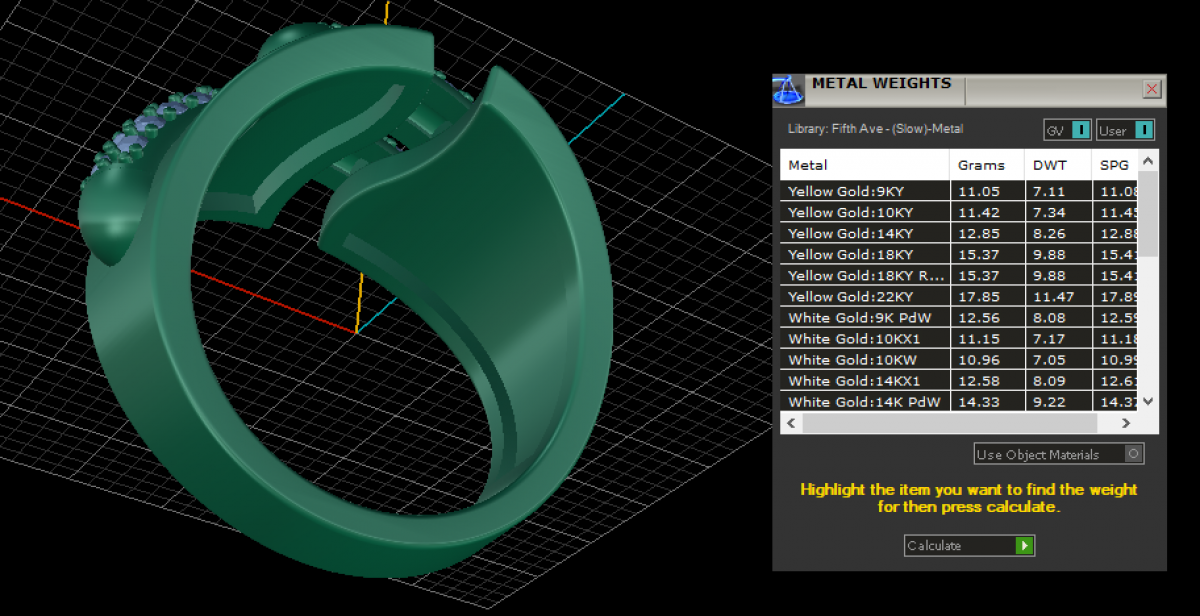
Task: Toggle the GV library switch
Action: point(1080,130)
